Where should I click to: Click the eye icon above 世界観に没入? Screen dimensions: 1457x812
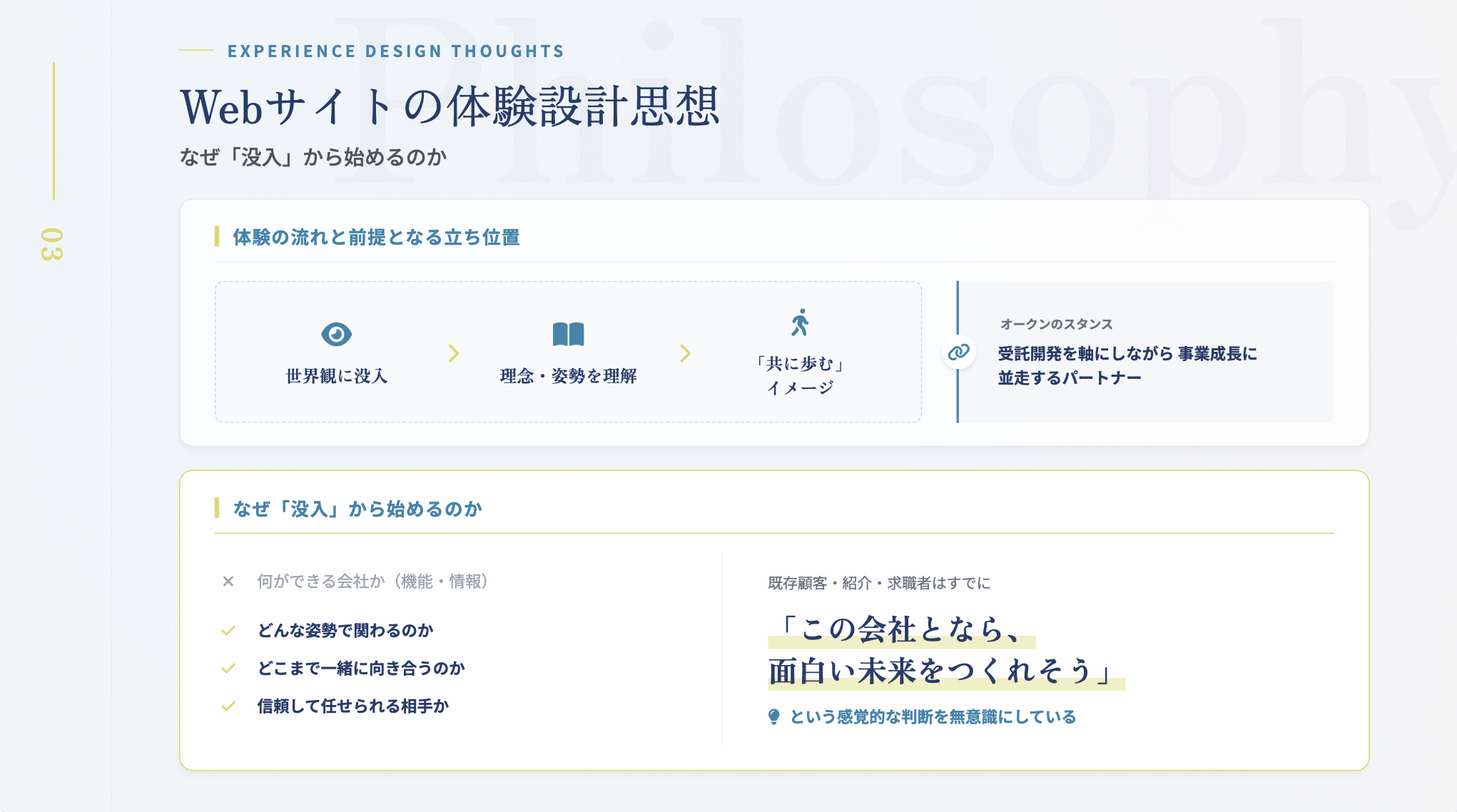[x=336, y=334]
